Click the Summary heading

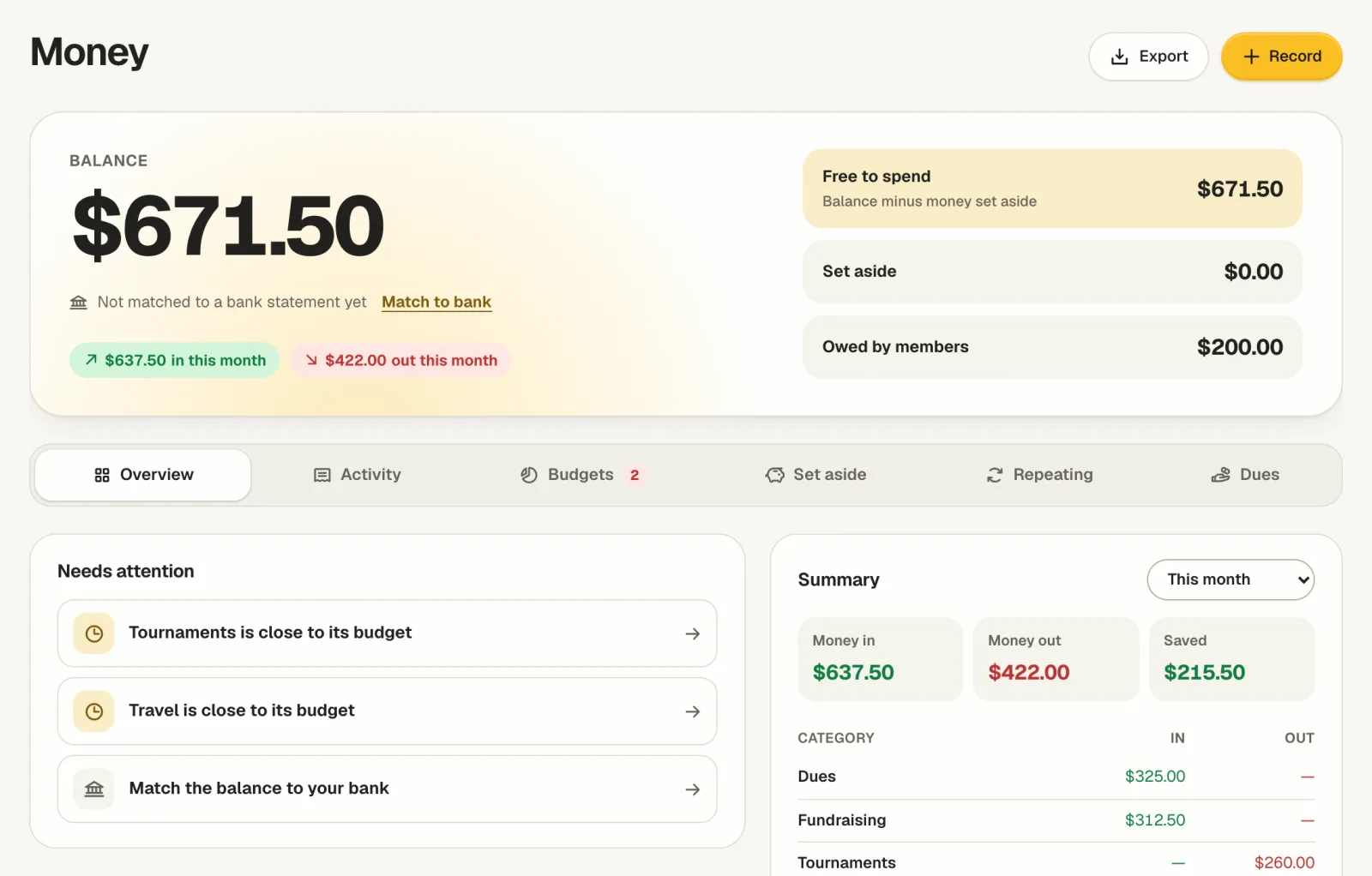pyautogui.click(x=839, y=580)
